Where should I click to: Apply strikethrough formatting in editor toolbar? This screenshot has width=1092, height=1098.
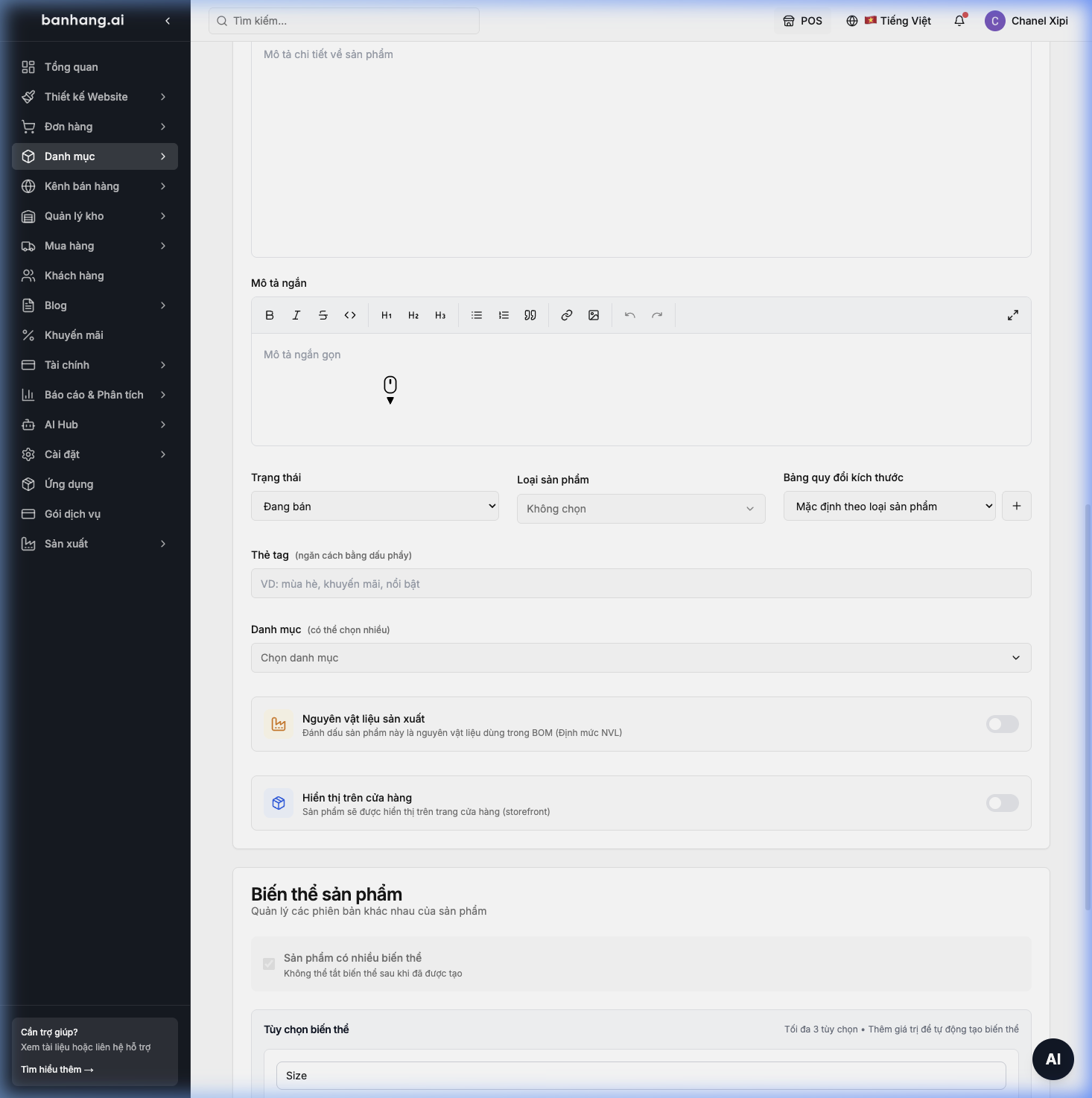click(x=323, y=315)
